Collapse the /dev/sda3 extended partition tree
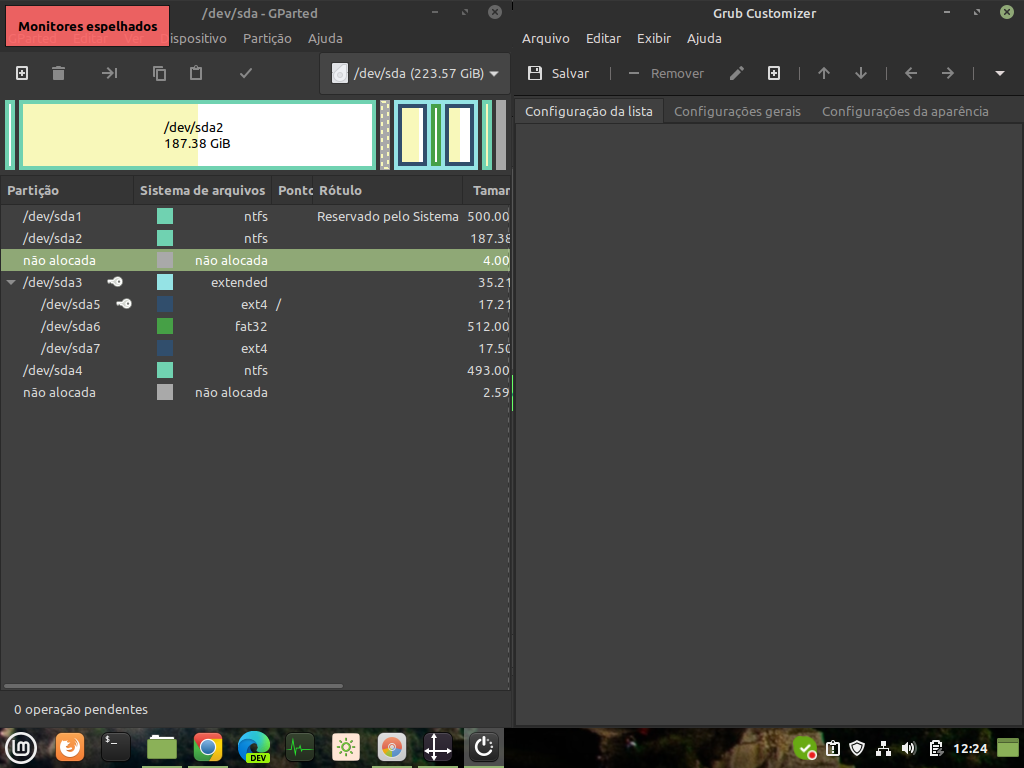 [11, 283]
